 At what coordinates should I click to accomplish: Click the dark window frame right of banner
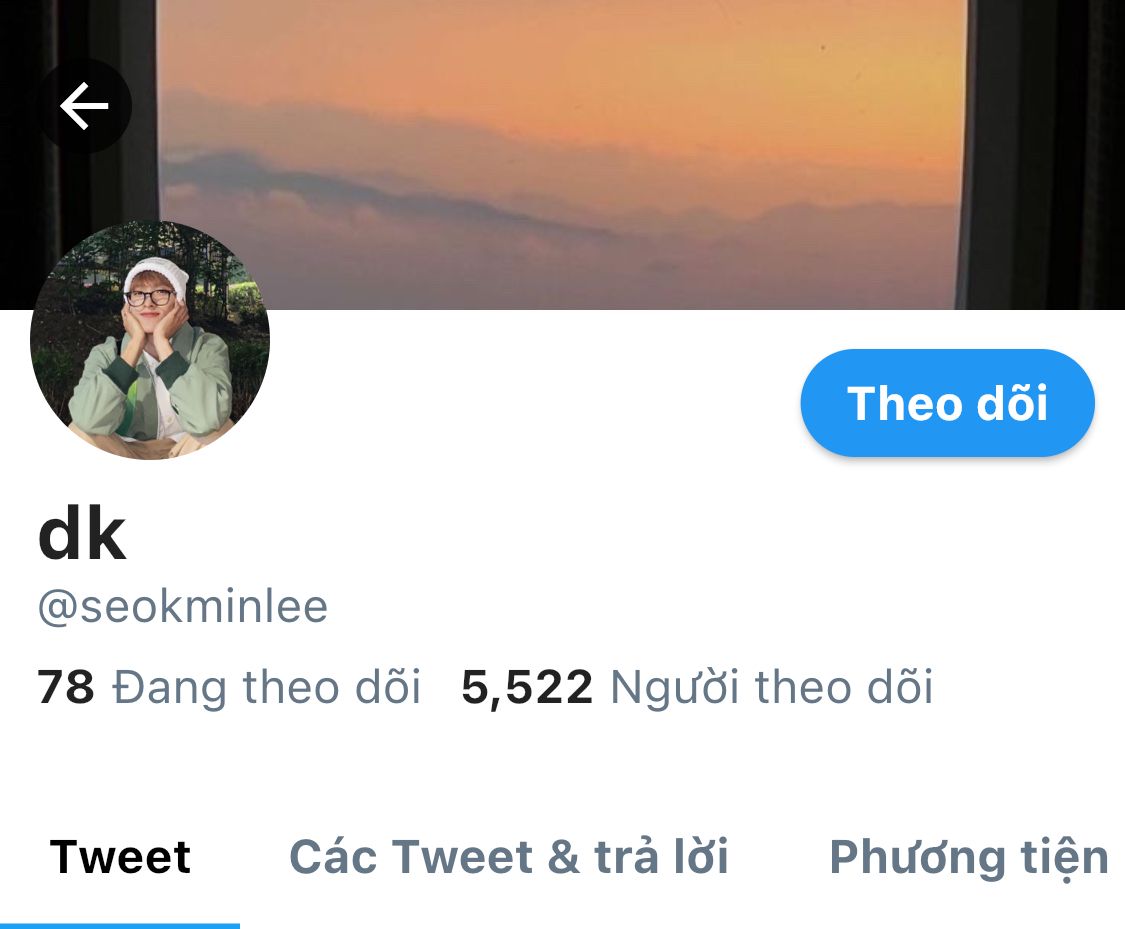point(1040,154)
